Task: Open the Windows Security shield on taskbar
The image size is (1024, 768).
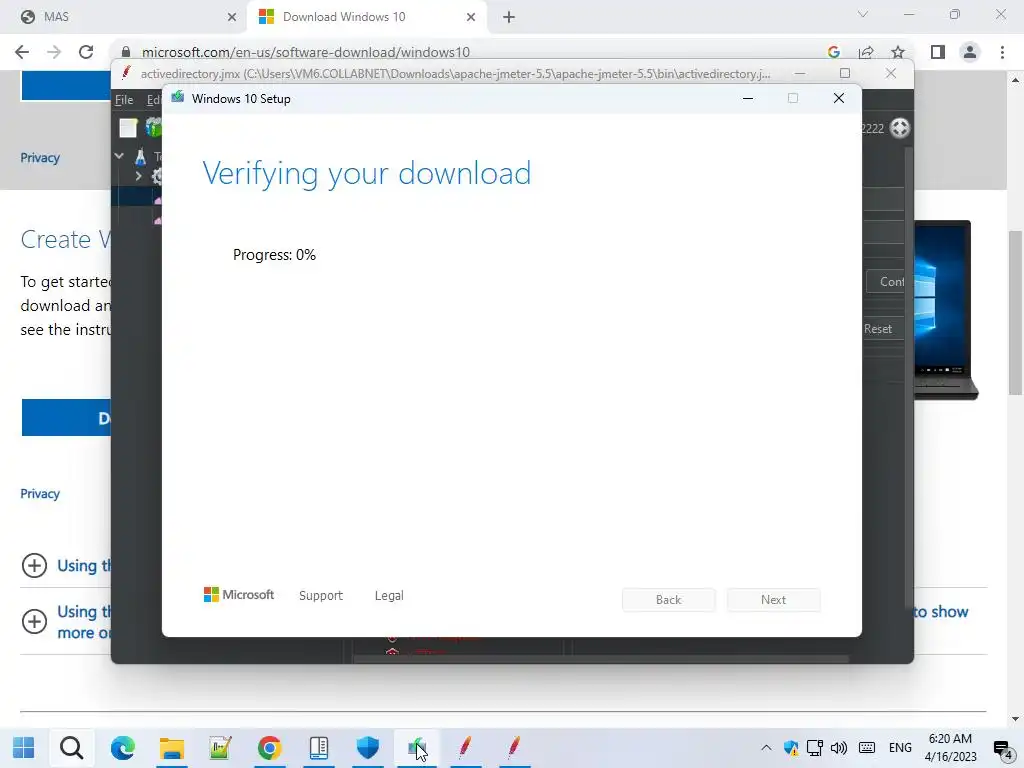Action: click(368, 748)
